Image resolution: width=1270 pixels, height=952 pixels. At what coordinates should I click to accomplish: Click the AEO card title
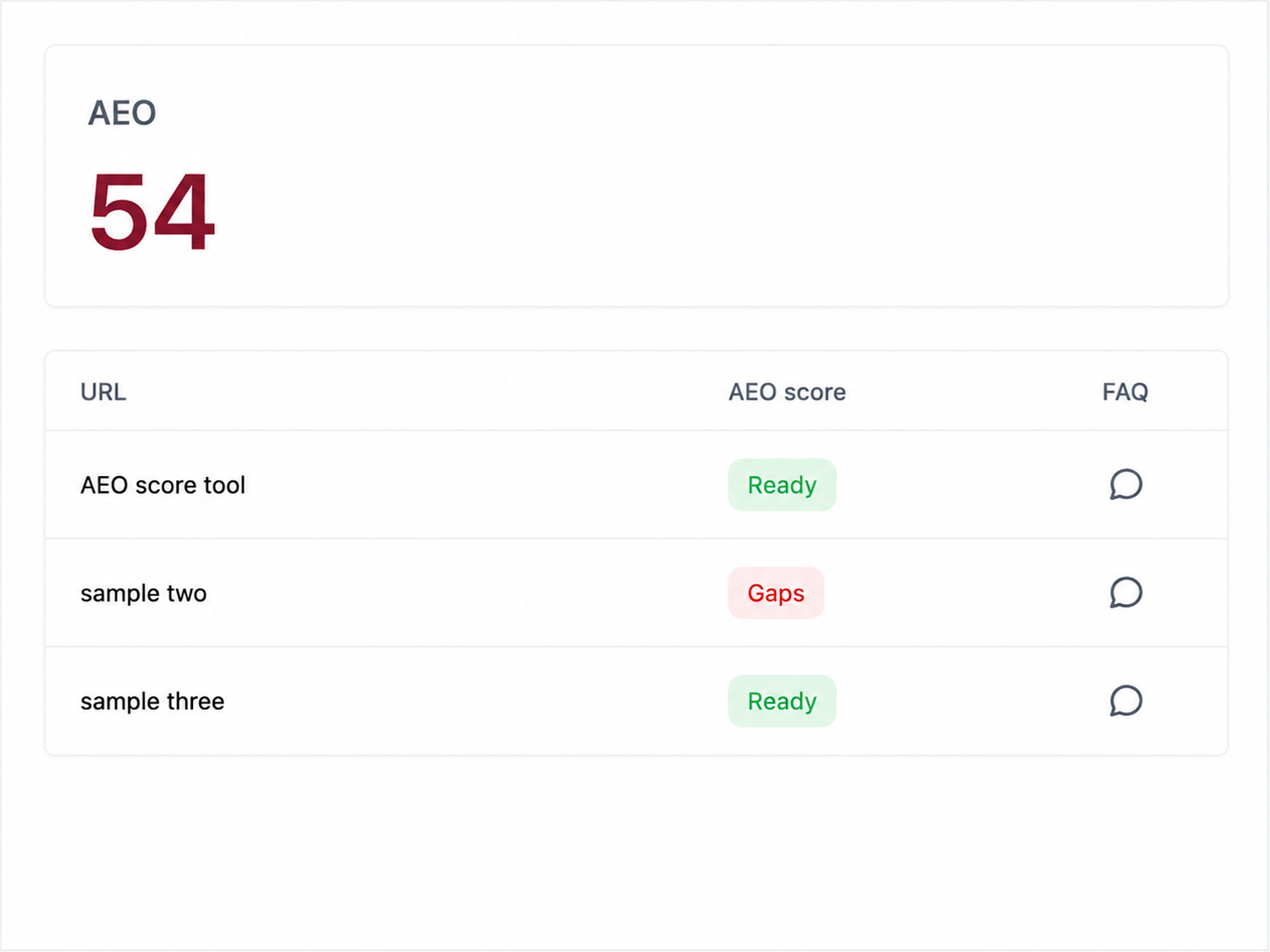click(122, 113)
